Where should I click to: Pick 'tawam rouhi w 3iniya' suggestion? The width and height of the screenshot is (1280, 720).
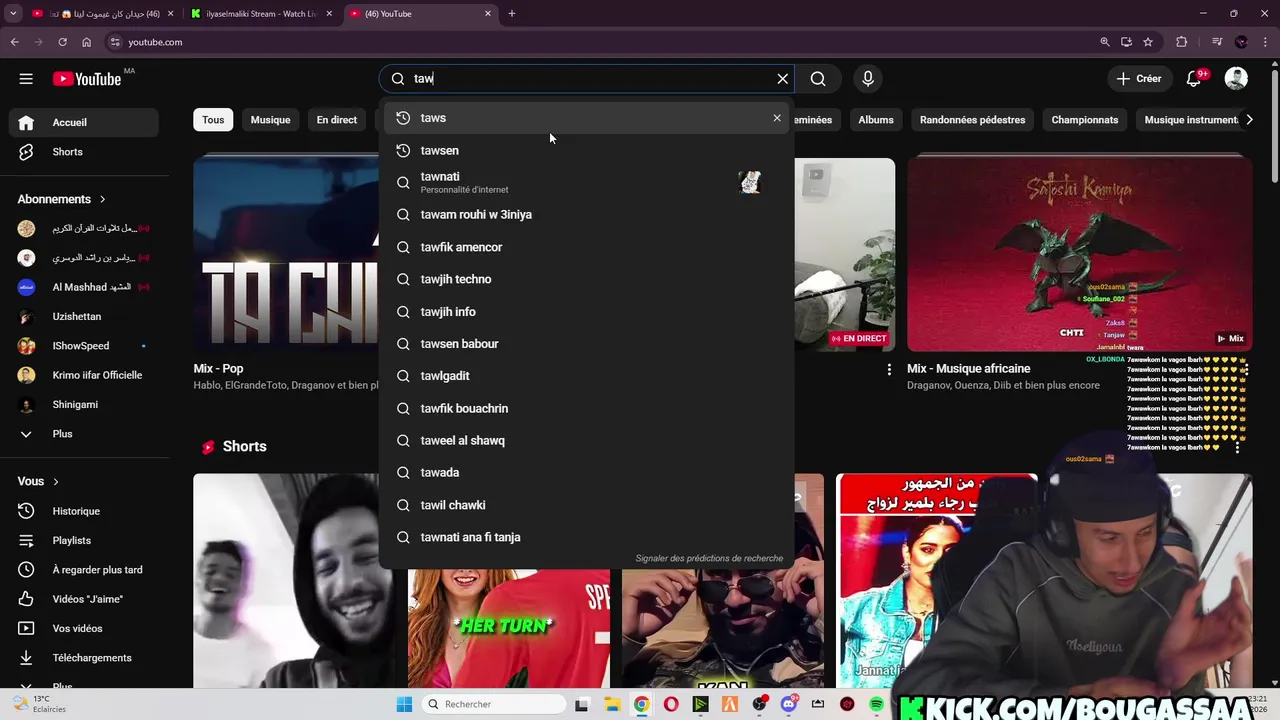tap(587, 214)
